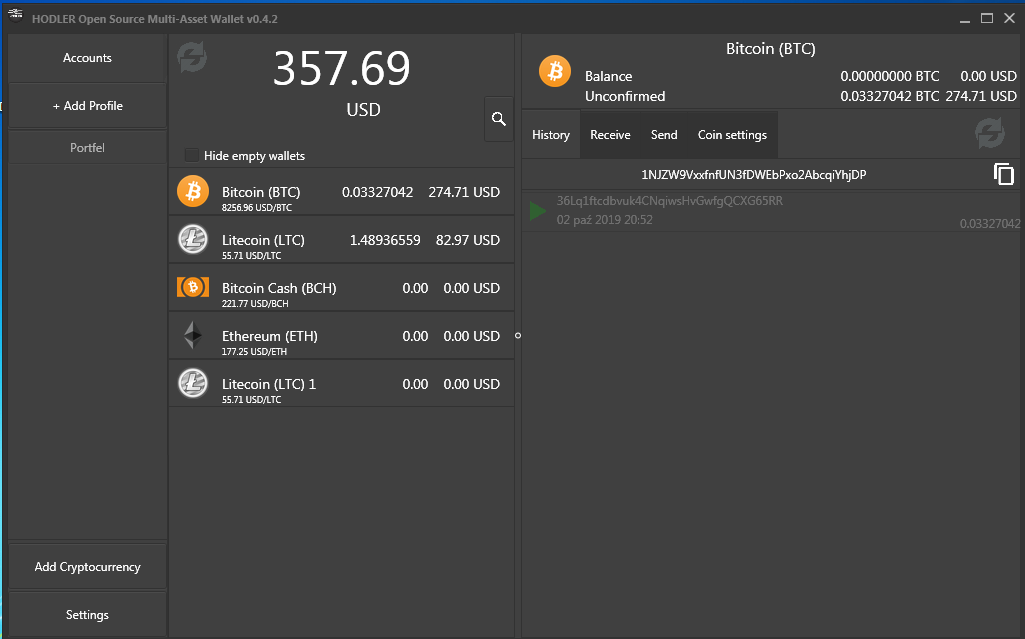Image resolution: width=1025 pixels, height=639 pixels.
Task: Click the panel splitter handle between lists
Action: pos(518,335)
